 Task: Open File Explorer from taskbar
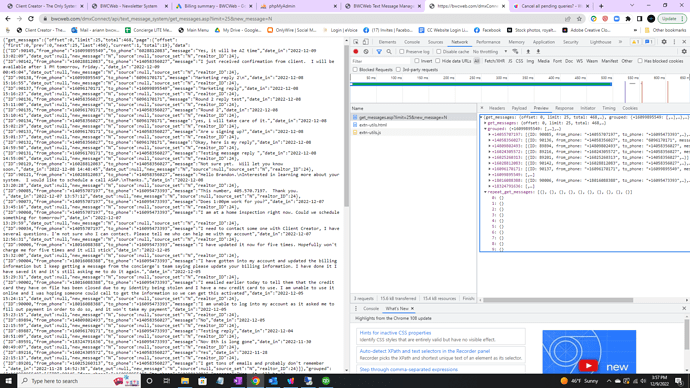[185, 381]
